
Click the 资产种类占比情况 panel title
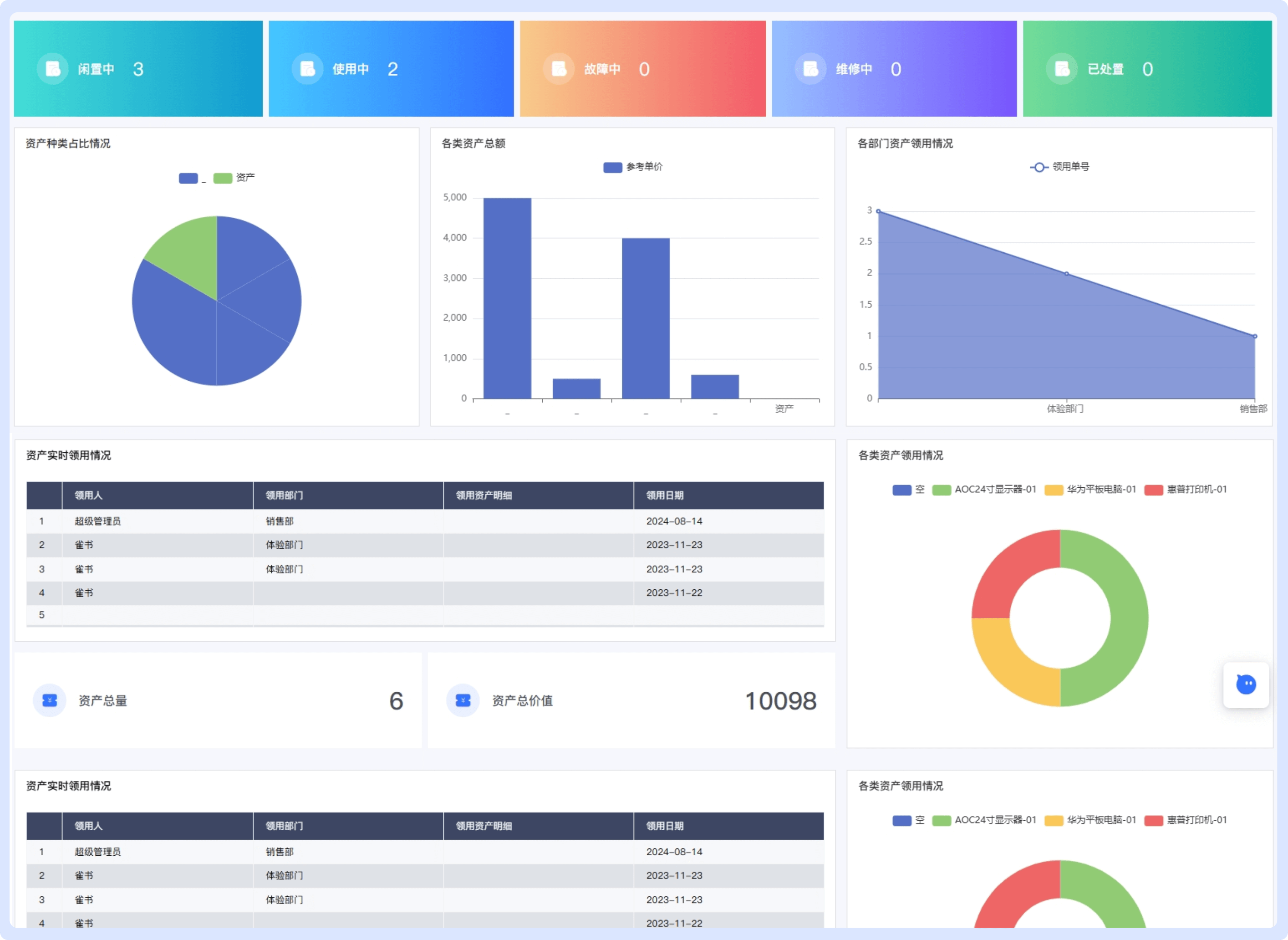click(x=68, y=143)
